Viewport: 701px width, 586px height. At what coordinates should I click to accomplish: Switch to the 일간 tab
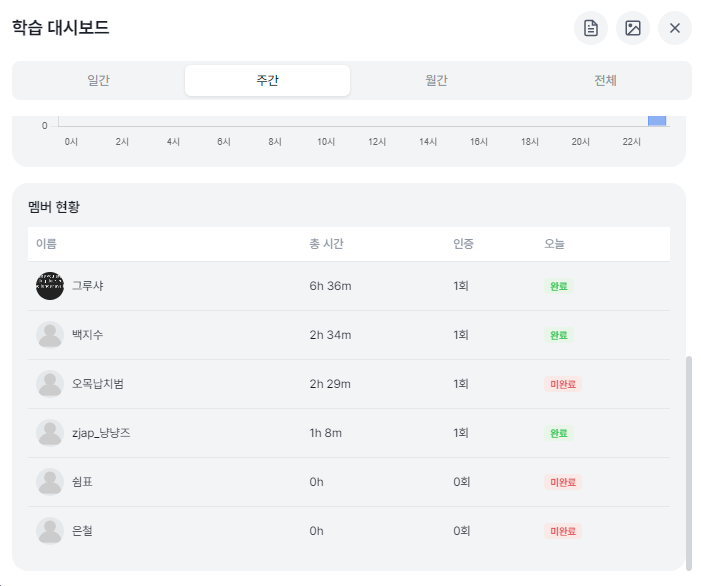tap(98, 81)
